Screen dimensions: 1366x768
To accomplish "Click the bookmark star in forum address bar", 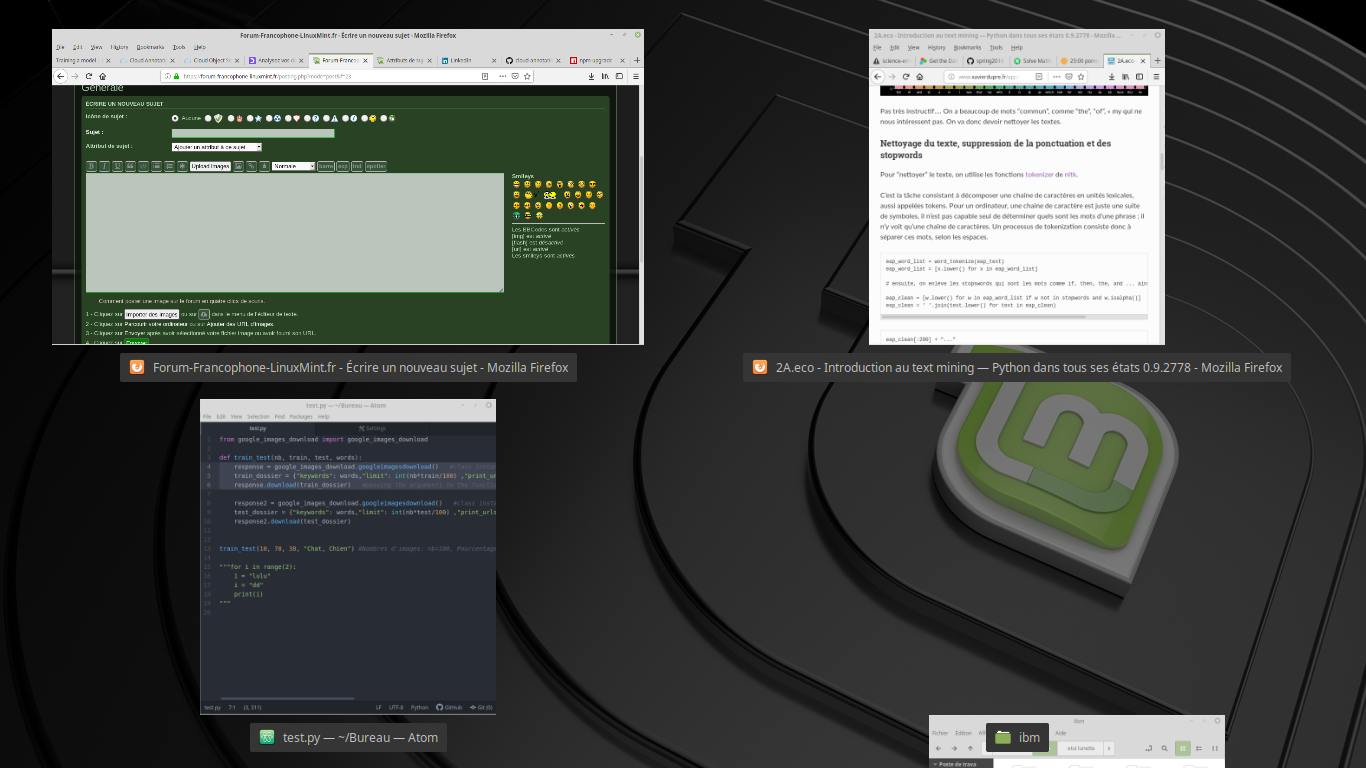I will pyautogui.click(x=527, y=76).
